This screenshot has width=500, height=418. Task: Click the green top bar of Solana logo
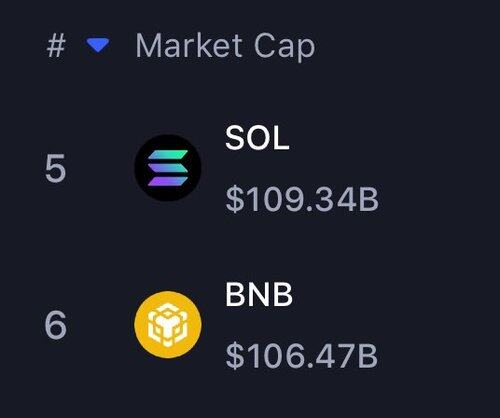pyautogui.click(x=168, y=155)
